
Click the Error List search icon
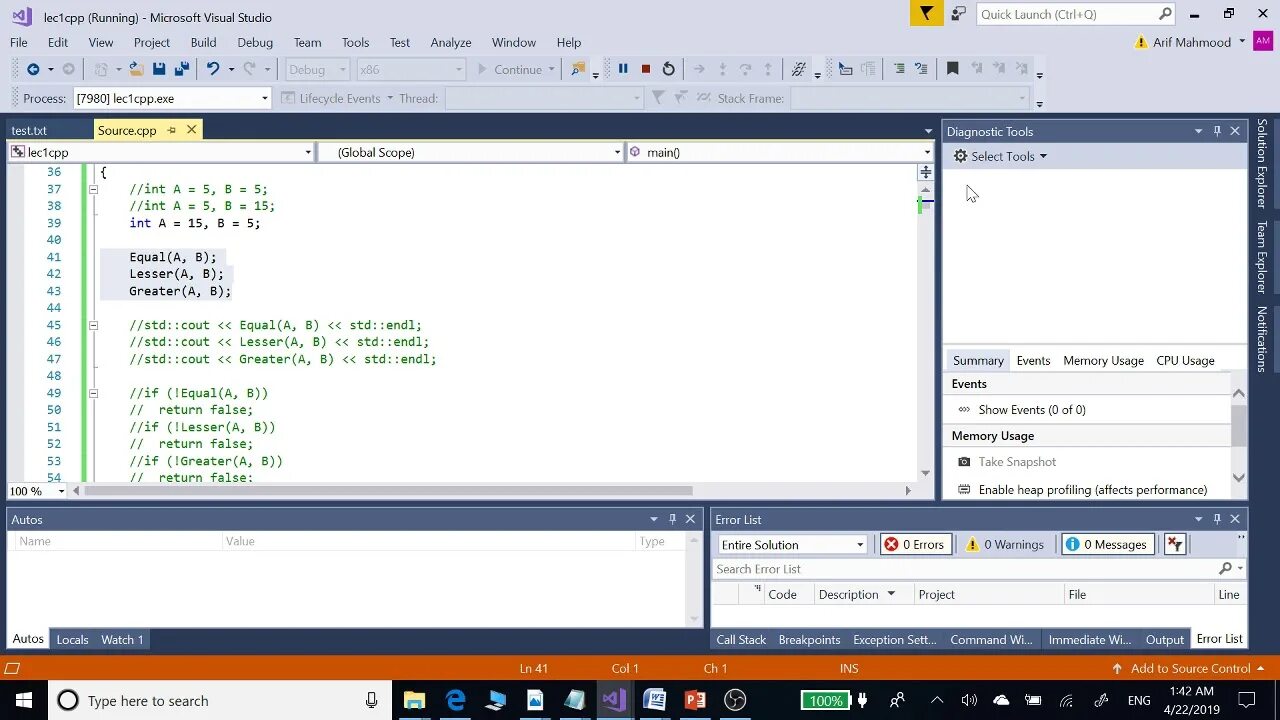pos(1225,569)
